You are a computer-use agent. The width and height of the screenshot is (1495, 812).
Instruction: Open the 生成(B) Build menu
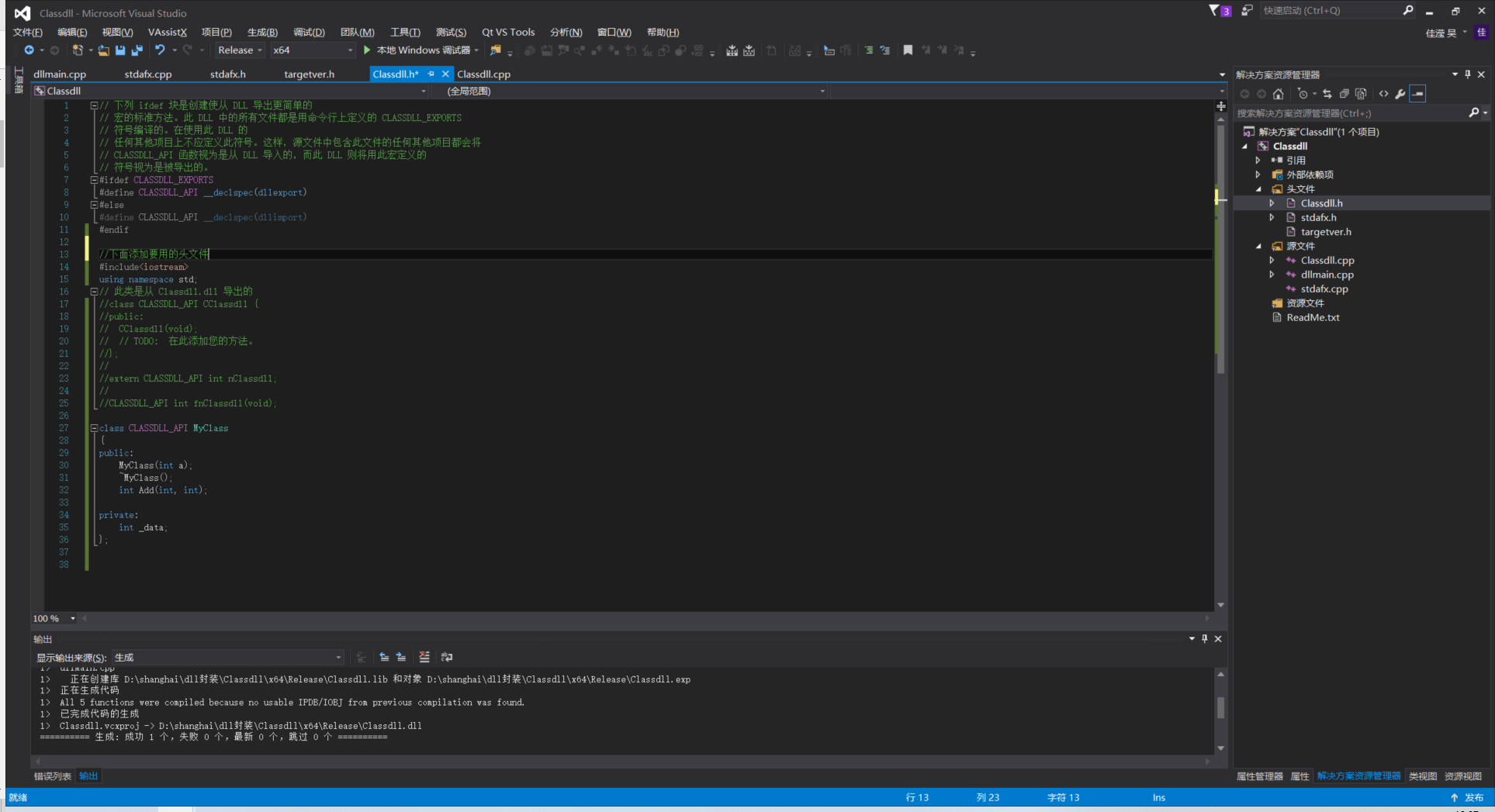point(262,33)
